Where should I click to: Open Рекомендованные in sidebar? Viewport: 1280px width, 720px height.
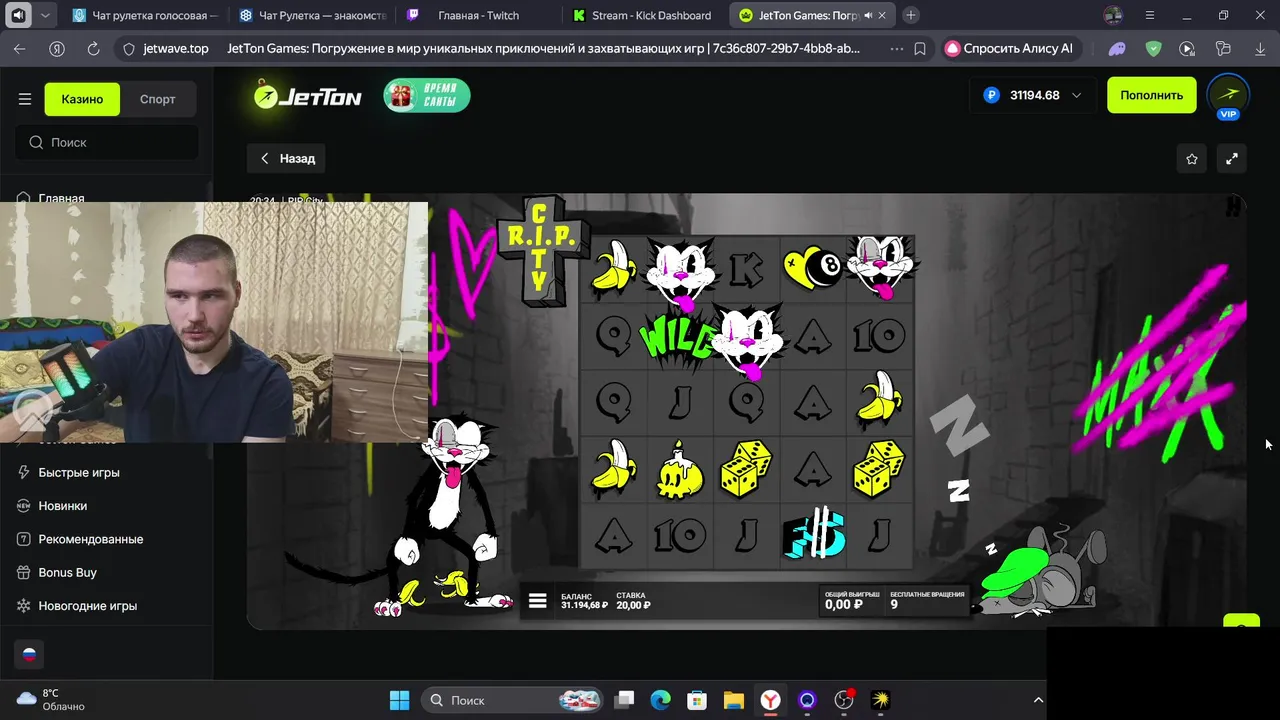pos(91,539)
